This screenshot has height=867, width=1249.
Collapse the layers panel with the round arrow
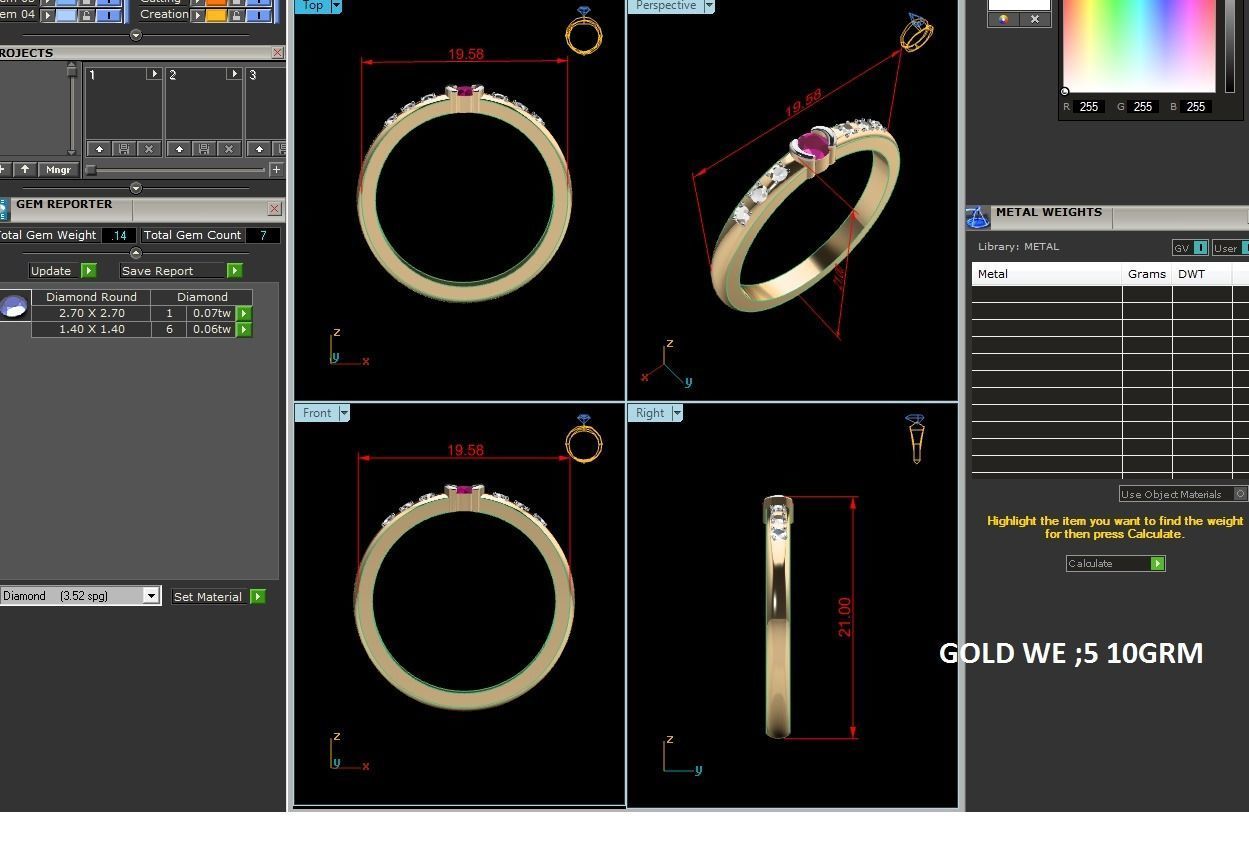(x=136, y=35)
